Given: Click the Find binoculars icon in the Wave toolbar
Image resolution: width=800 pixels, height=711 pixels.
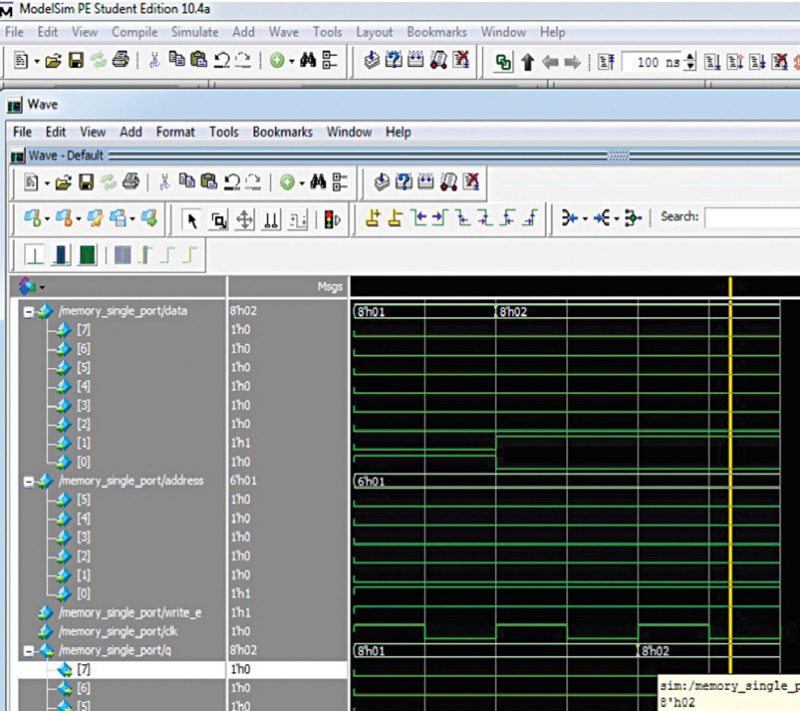Looking at the screenshot, I should tap(319, 182).
